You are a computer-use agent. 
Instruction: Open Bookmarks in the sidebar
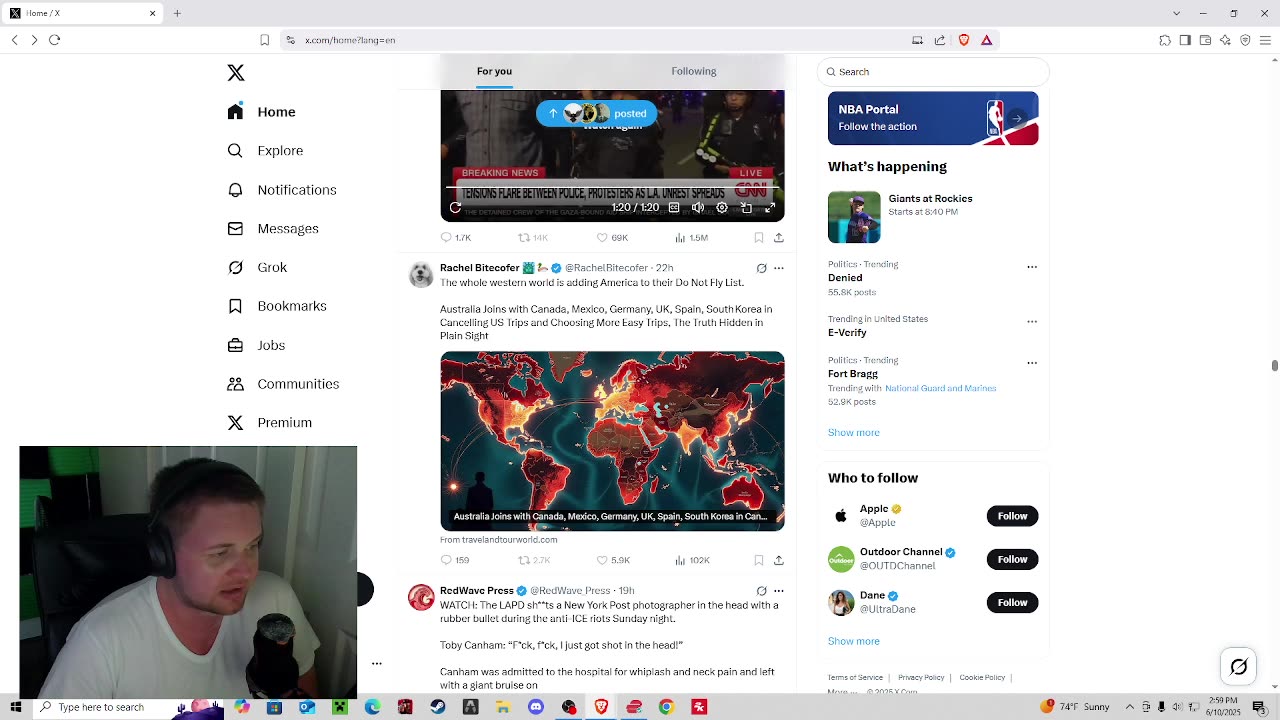(x=277, y=306)
